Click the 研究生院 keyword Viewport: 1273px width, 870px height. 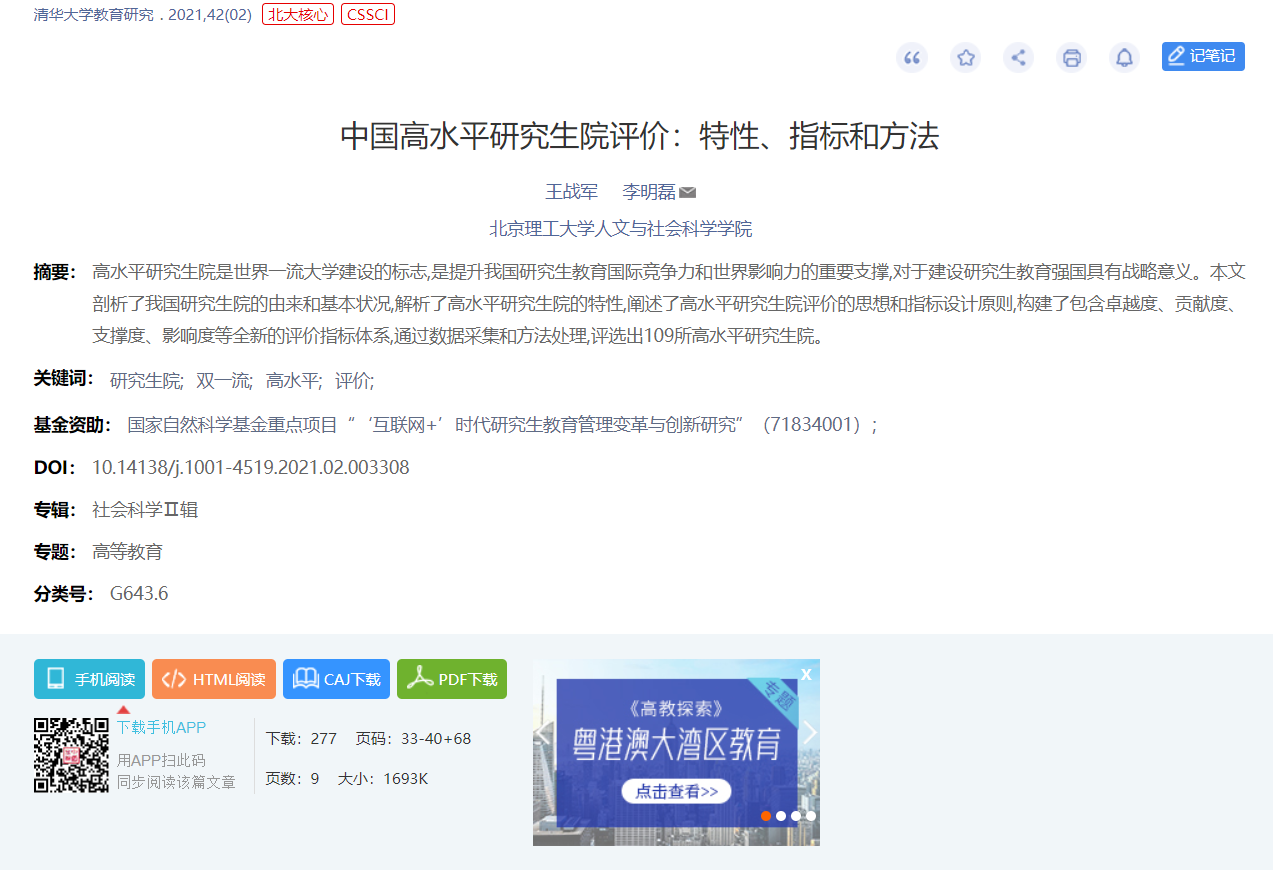tap(146, 380)
